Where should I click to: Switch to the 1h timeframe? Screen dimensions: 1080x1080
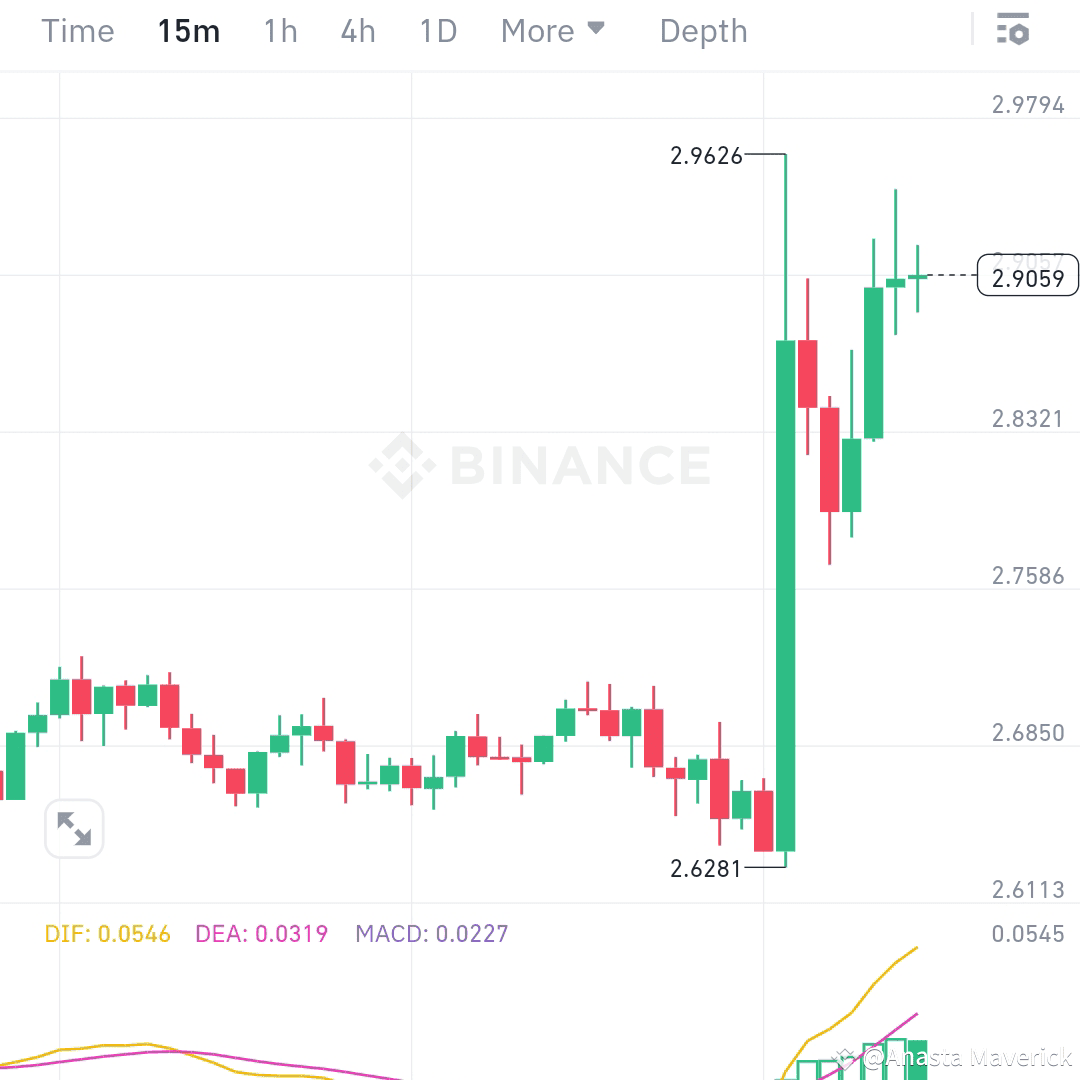pyautogui.click(x=279, y=31)
